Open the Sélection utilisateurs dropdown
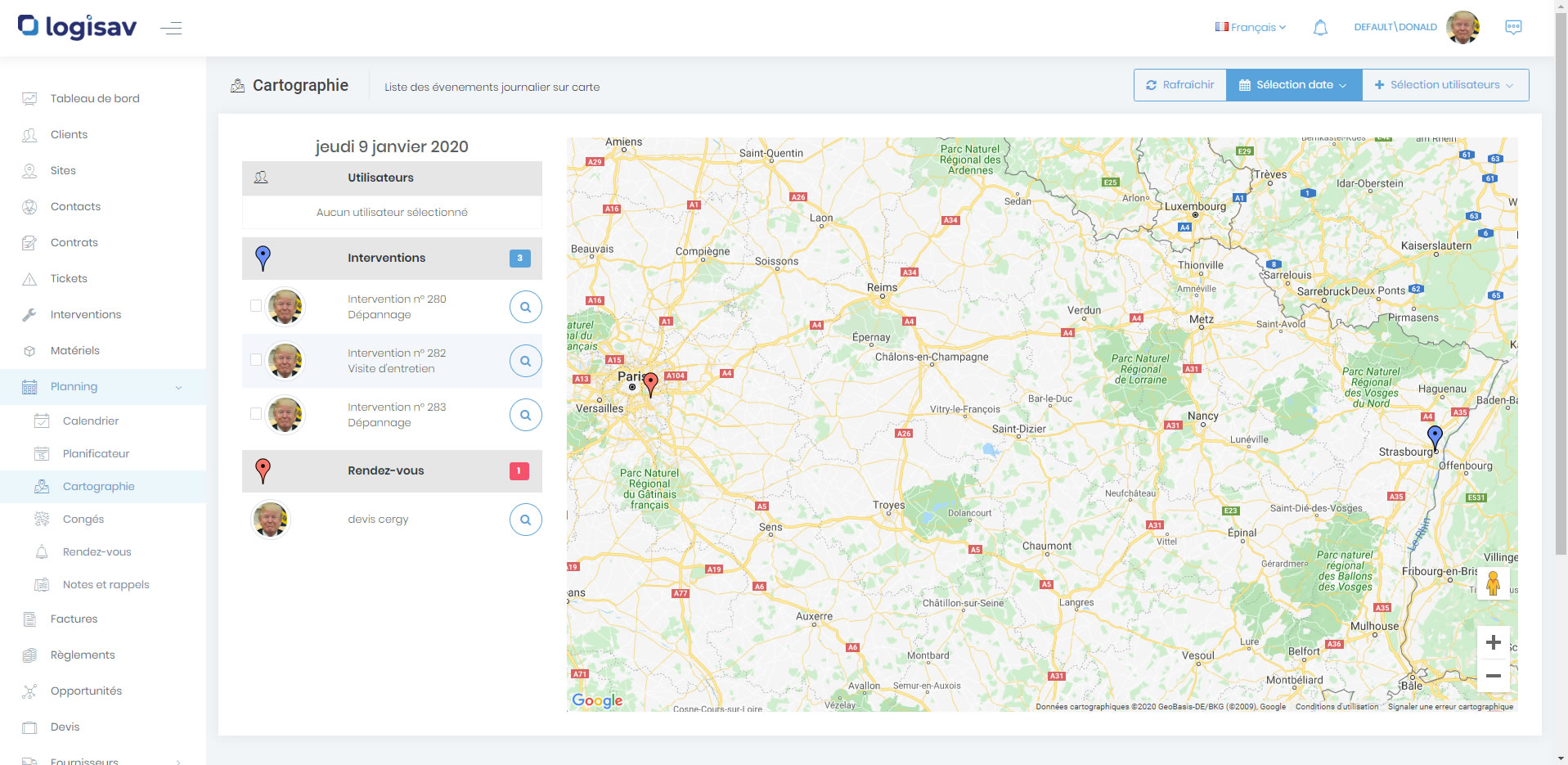This screenshot has width=1568, height=765. click(x=1445, y=85)
